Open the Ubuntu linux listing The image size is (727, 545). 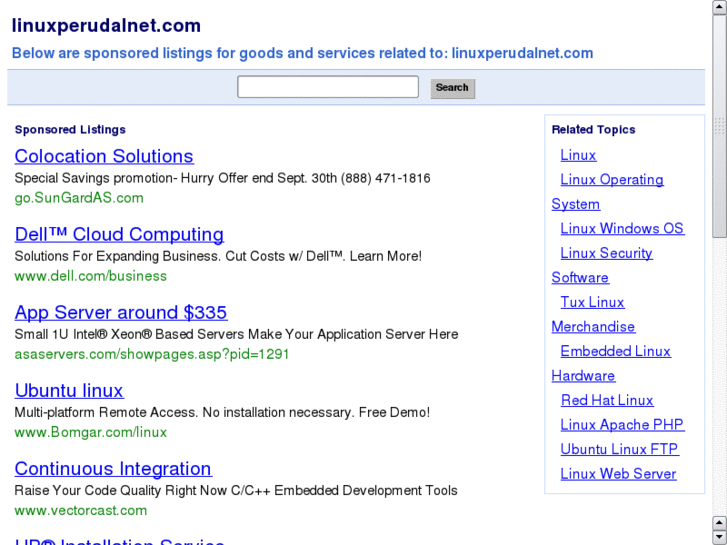pyautogui.click(x=69, y=391)
